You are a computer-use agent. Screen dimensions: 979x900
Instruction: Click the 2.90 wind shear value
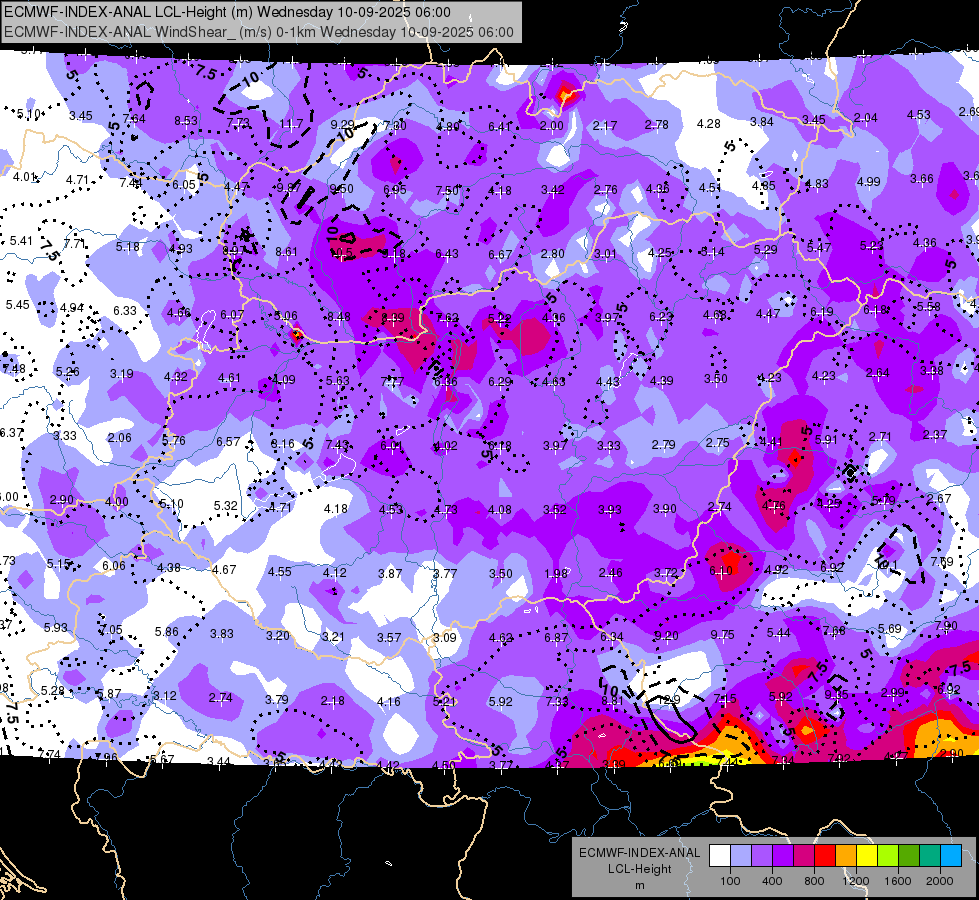point(62,500)
